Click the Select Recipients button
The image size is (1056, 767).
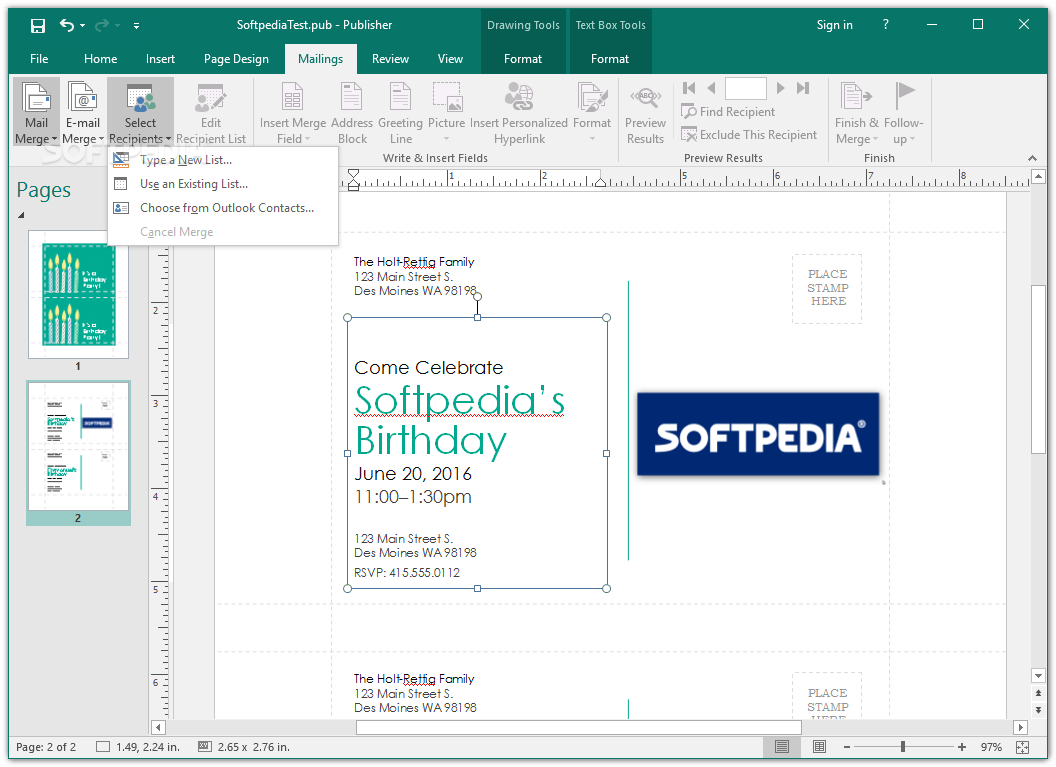coord(140,112)
